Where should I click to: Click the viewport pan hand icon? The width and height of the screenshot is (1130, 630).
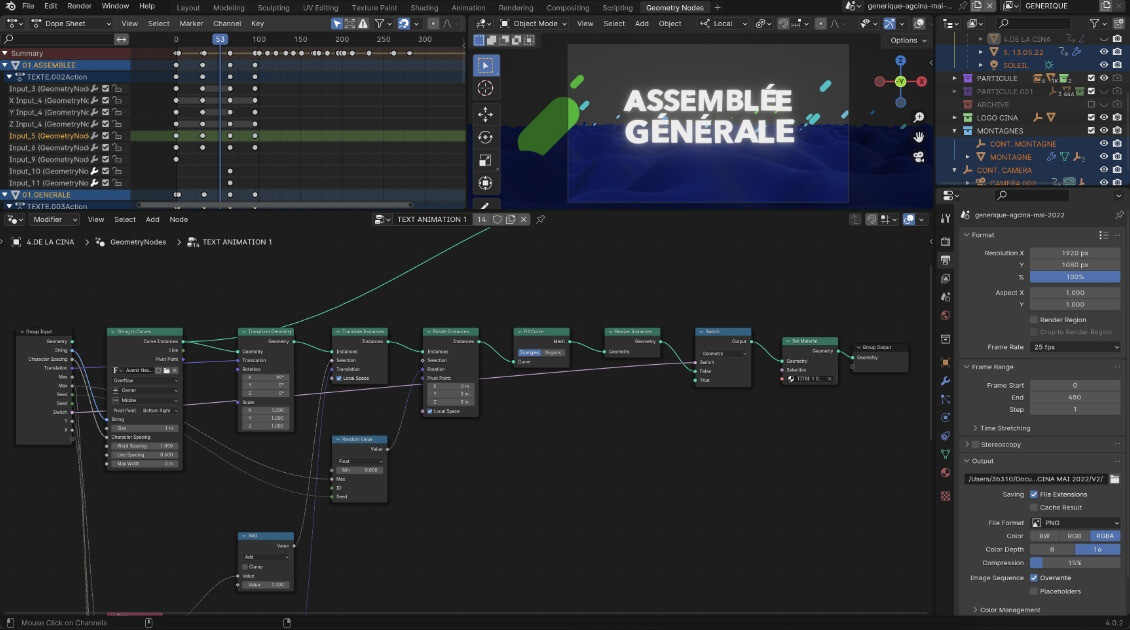tap(919, 137)
